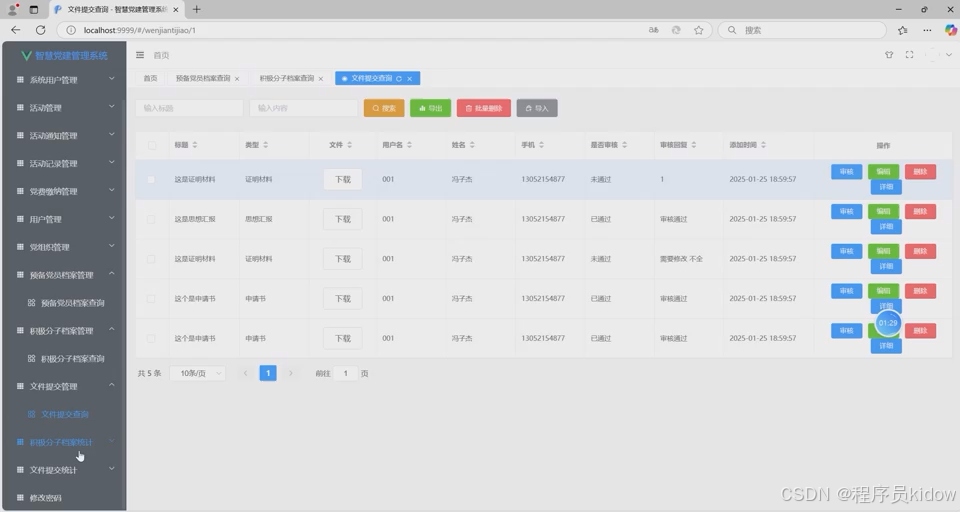Viewport: 960px width, 512px height.
Task: Open 积极分子档案查询 submenu item in sidebar
Action: click(64, 358)
